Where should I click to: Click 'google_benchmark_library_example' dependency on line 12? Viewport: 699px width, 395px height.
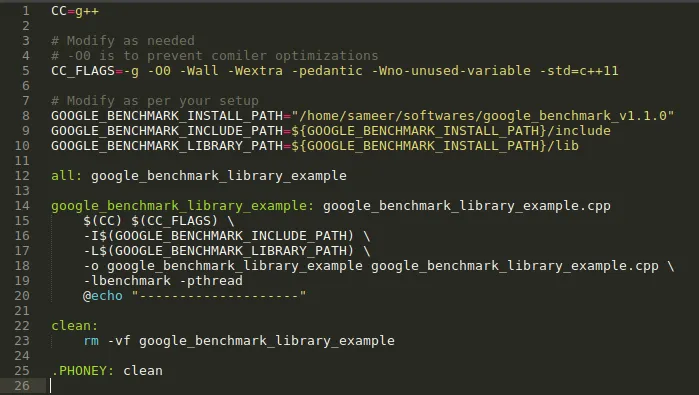tap(219, 176)
